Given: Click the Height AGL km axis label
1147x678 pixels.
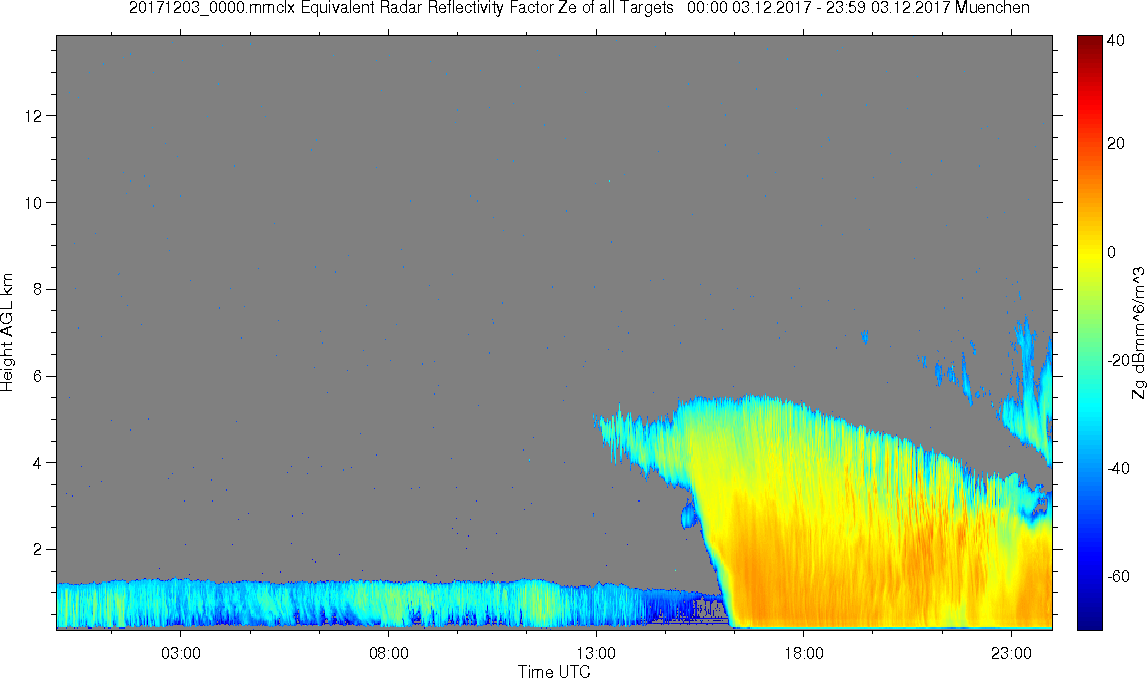Looking at the screenshot, I should [x=7, y=332].
